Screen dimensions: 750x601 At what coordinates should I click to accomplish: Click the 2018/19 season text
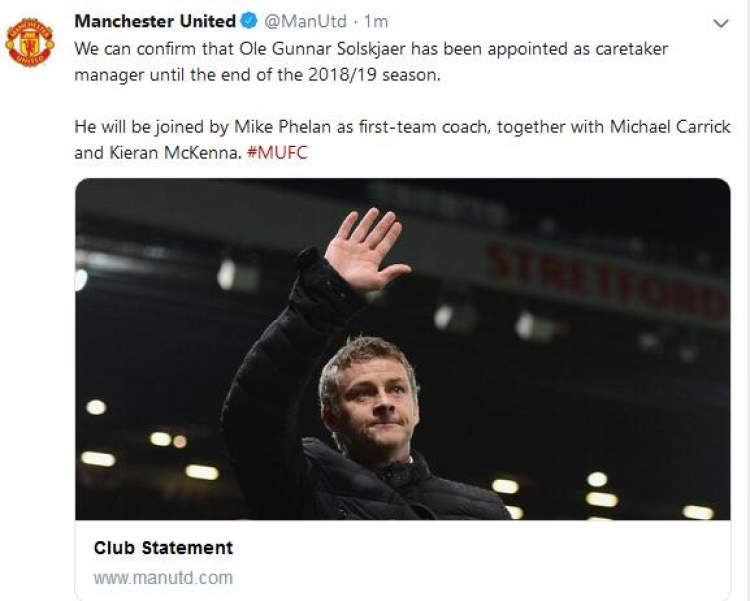pyautogui.click(x=374, y=75)
